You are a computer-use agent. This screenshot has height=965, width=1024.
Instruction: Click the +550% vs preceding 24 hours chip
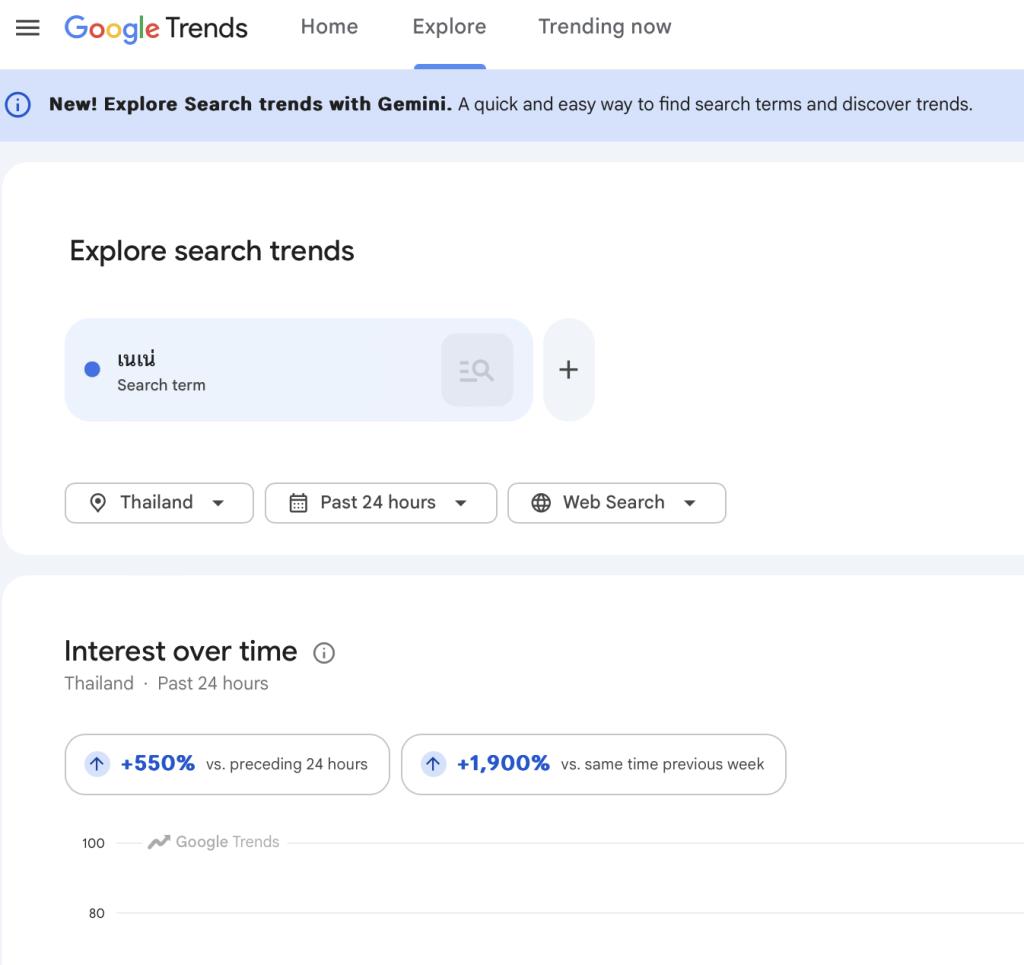[x=227, y=764]
